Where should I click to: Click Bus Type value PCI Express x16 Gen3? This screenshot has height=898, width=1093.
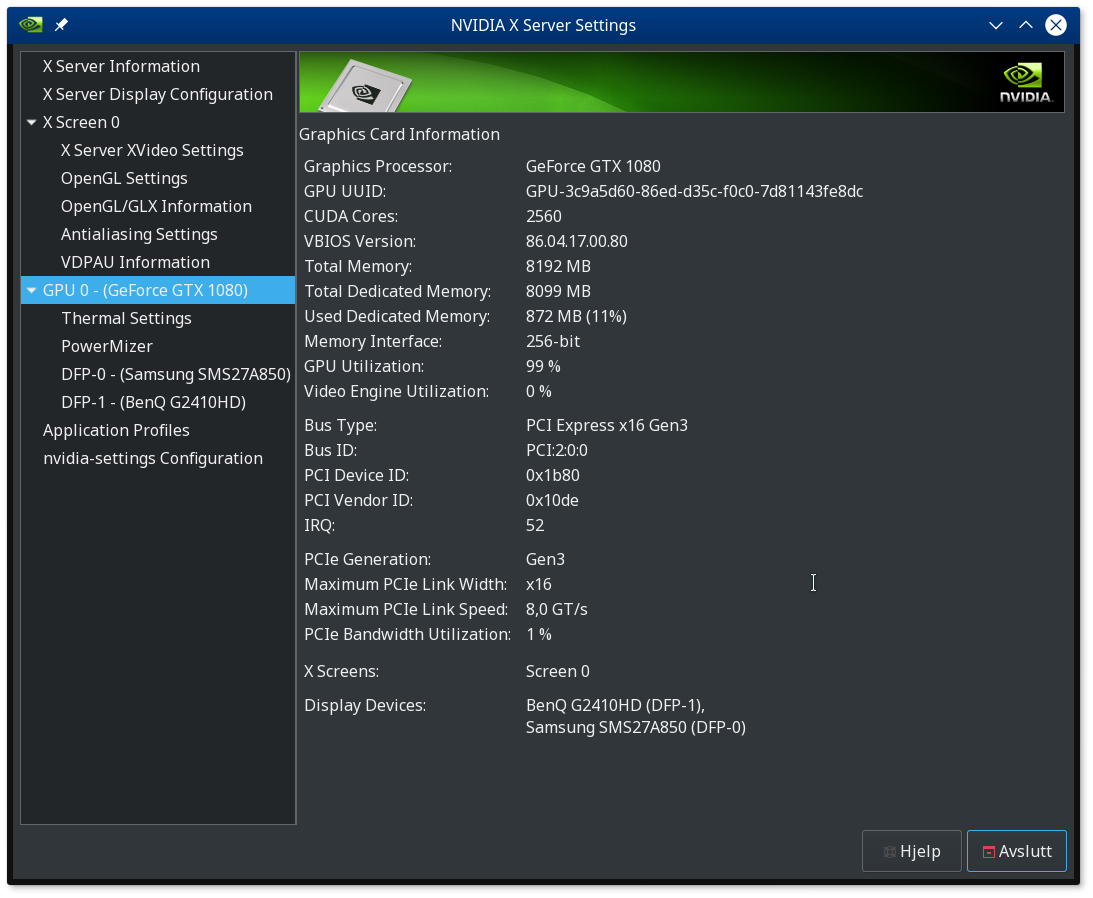tap(606, 425)
